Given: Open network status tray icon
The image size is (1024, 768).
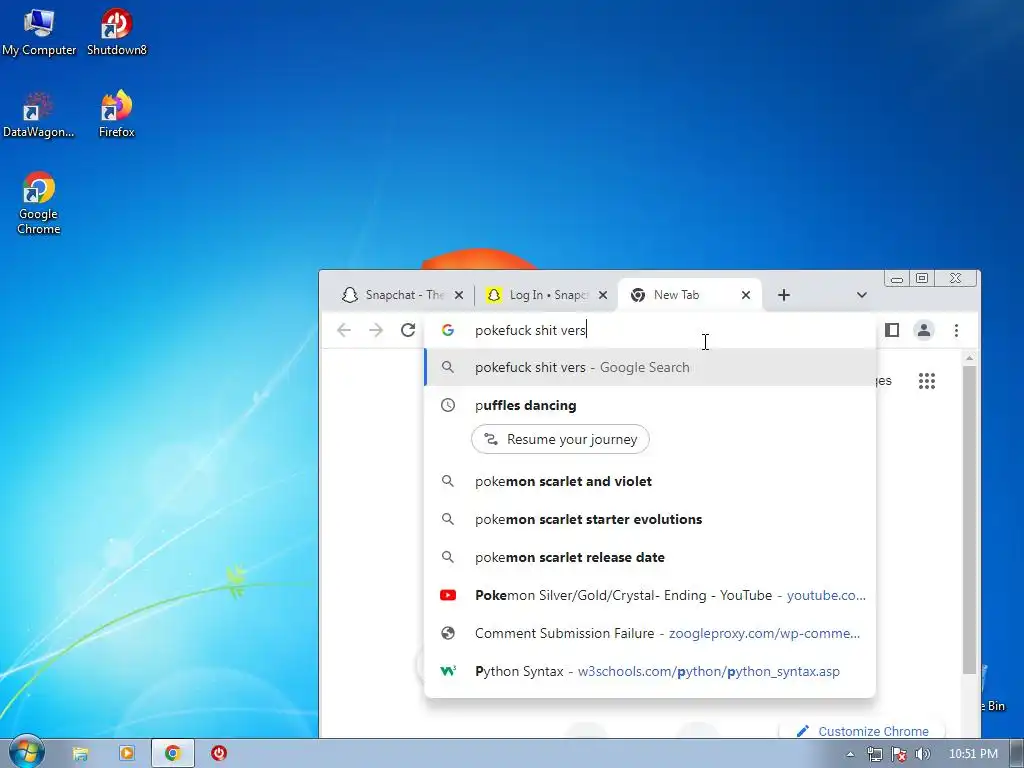Looking at the screenshot, I should tap(874, 754).
